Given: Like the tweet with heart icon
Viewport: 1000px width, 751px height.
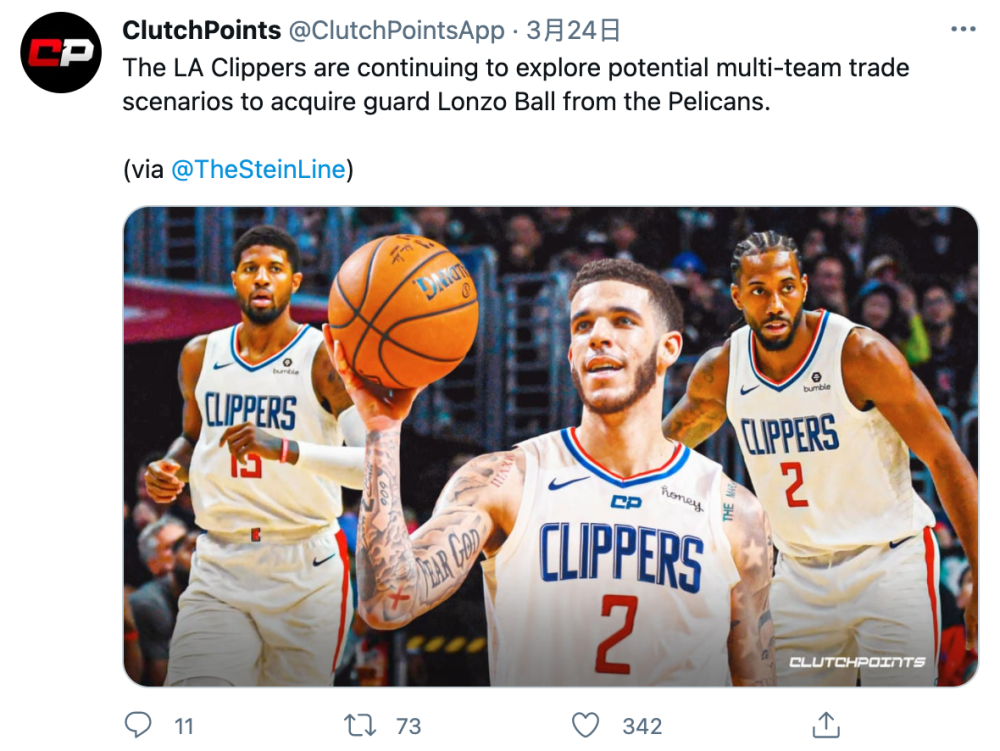Looking at the screenshot, I should [585, 725].
